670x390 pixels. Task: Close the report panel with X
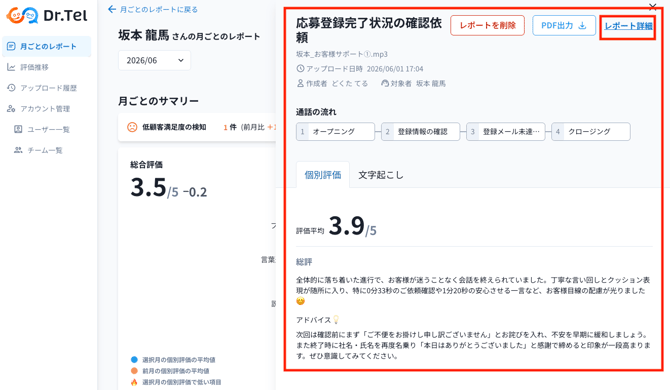point(652,6)
